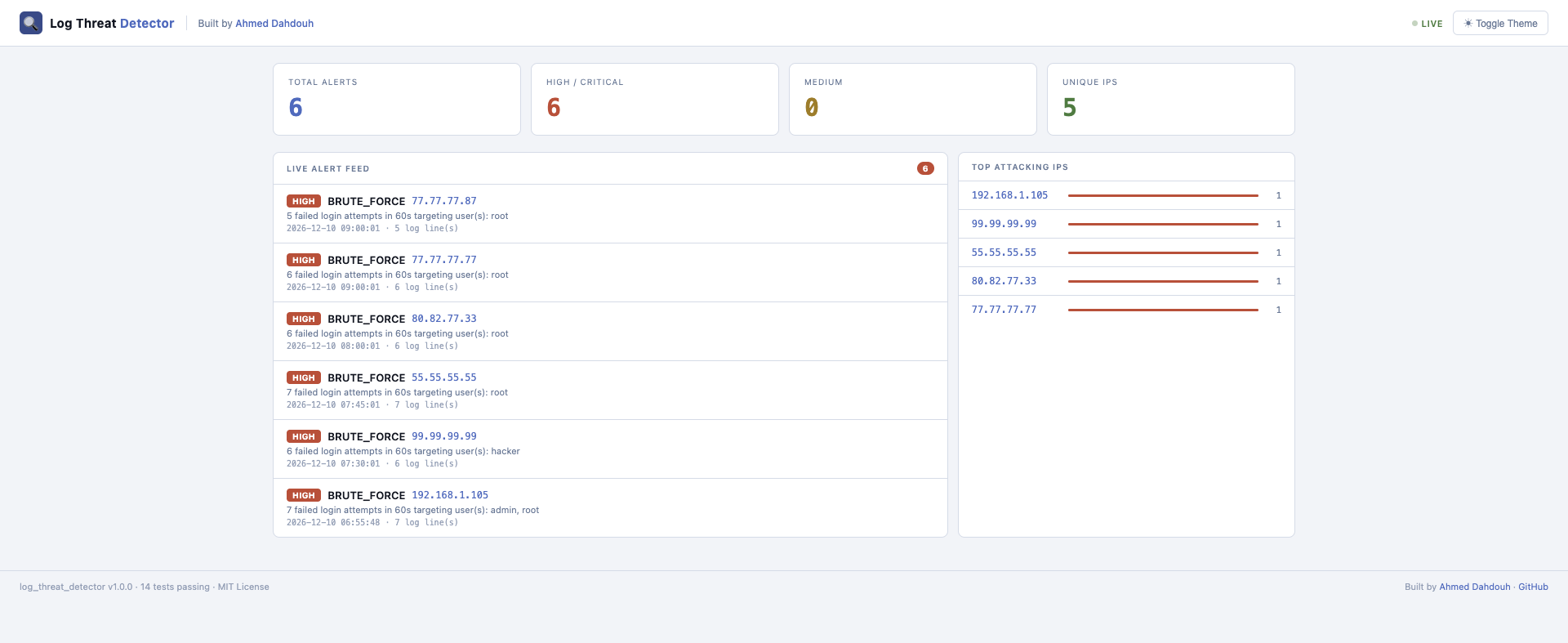
Task: Click the '5 failed login attempts' description
Action: point(398,217)
